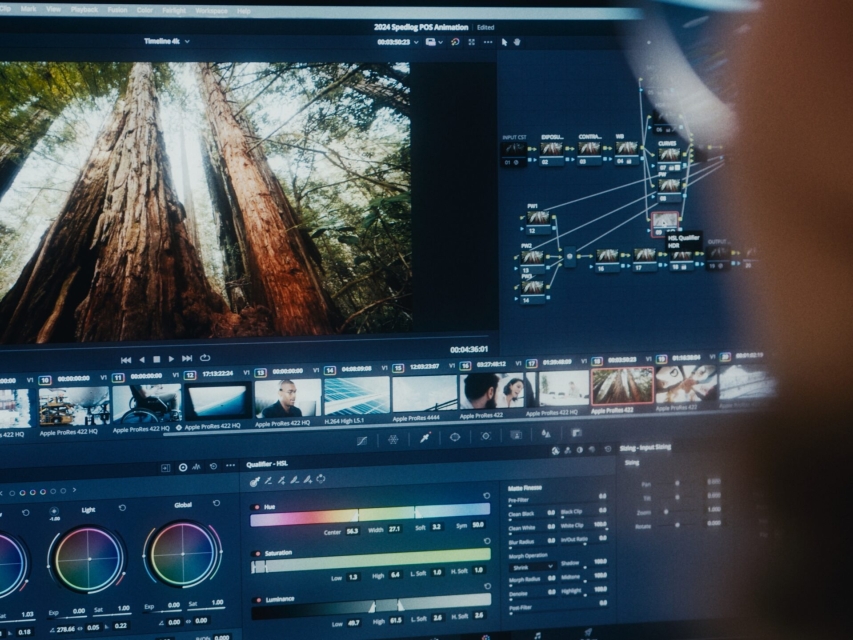Open the Color menu in menu bar
Viewport: 853px width, 640px height.
(145, 10)
